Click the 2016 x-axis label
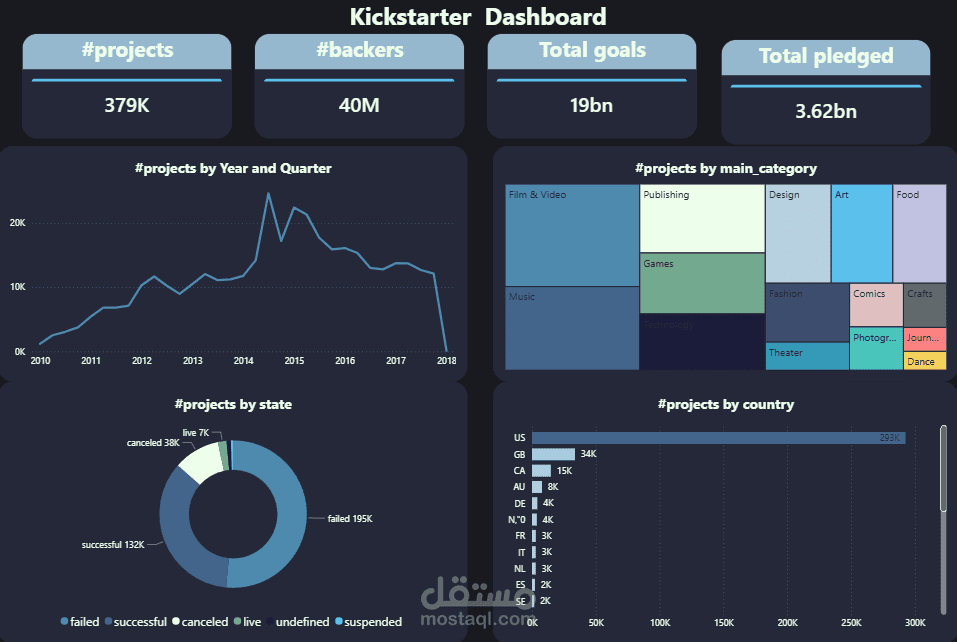The width and height of the screenshot is (957, 642). pyautogui.click(x=345, y=361)
